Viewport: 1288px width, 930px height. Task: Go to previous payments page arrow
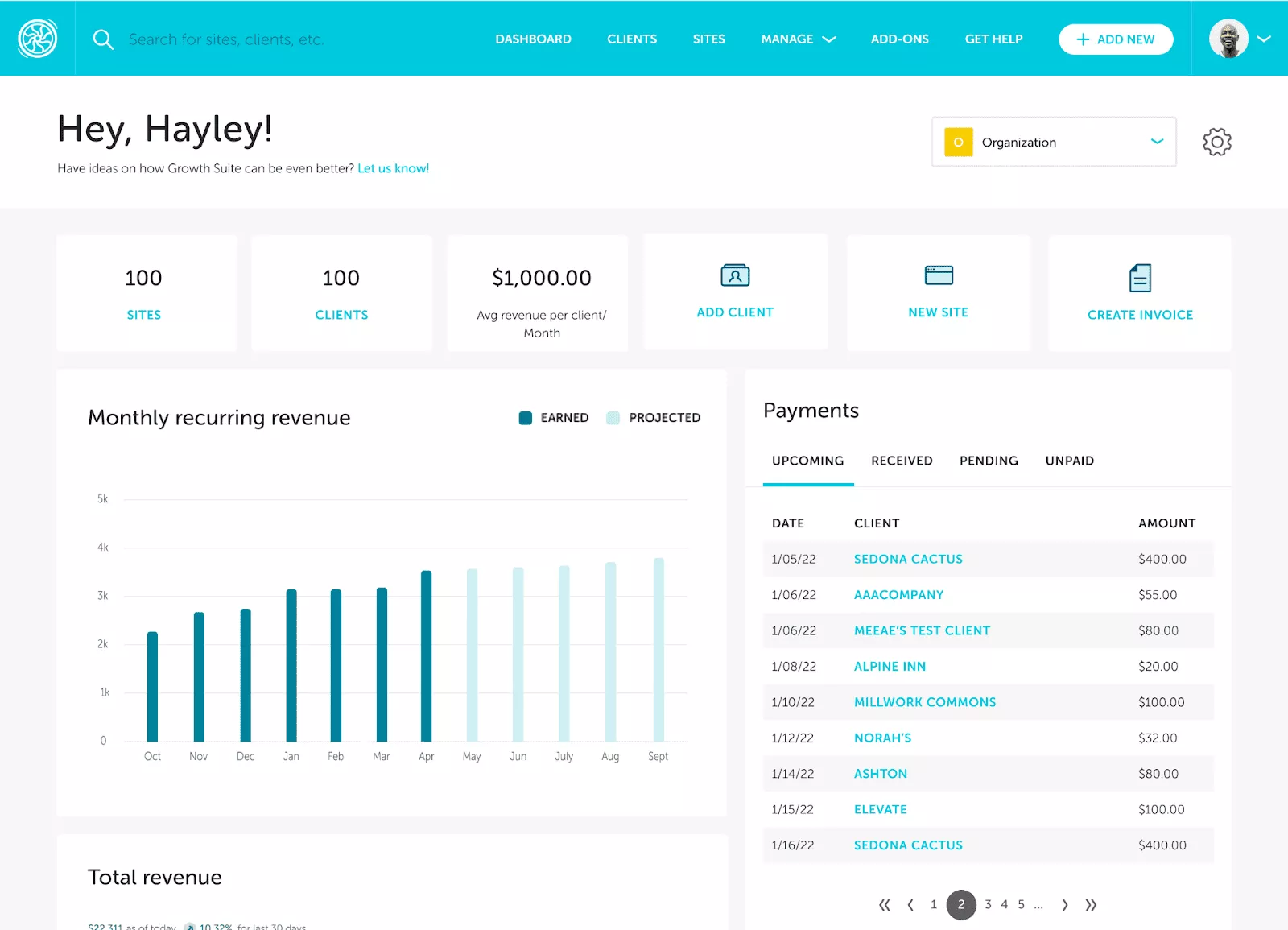point(910,905)
